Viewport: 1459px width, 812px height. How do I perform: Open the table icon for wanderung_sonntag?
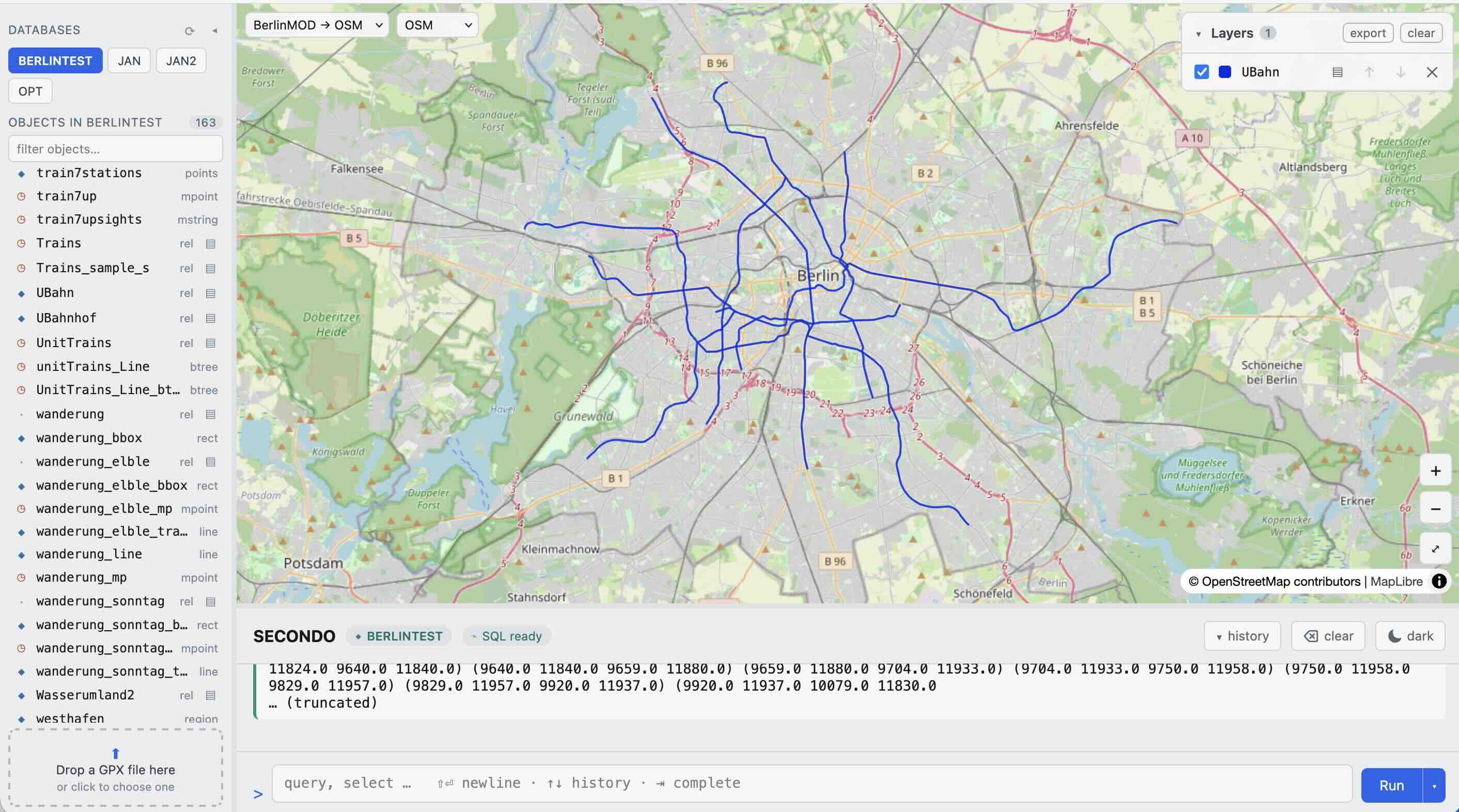click(211, 601)
